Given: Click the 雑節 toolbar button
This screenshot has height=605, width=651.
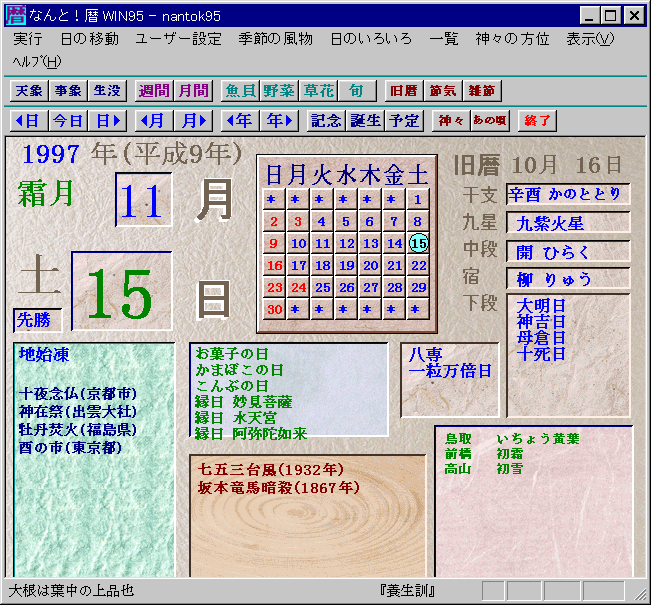Looking at the screenshot, I should [x=482, y=91].
